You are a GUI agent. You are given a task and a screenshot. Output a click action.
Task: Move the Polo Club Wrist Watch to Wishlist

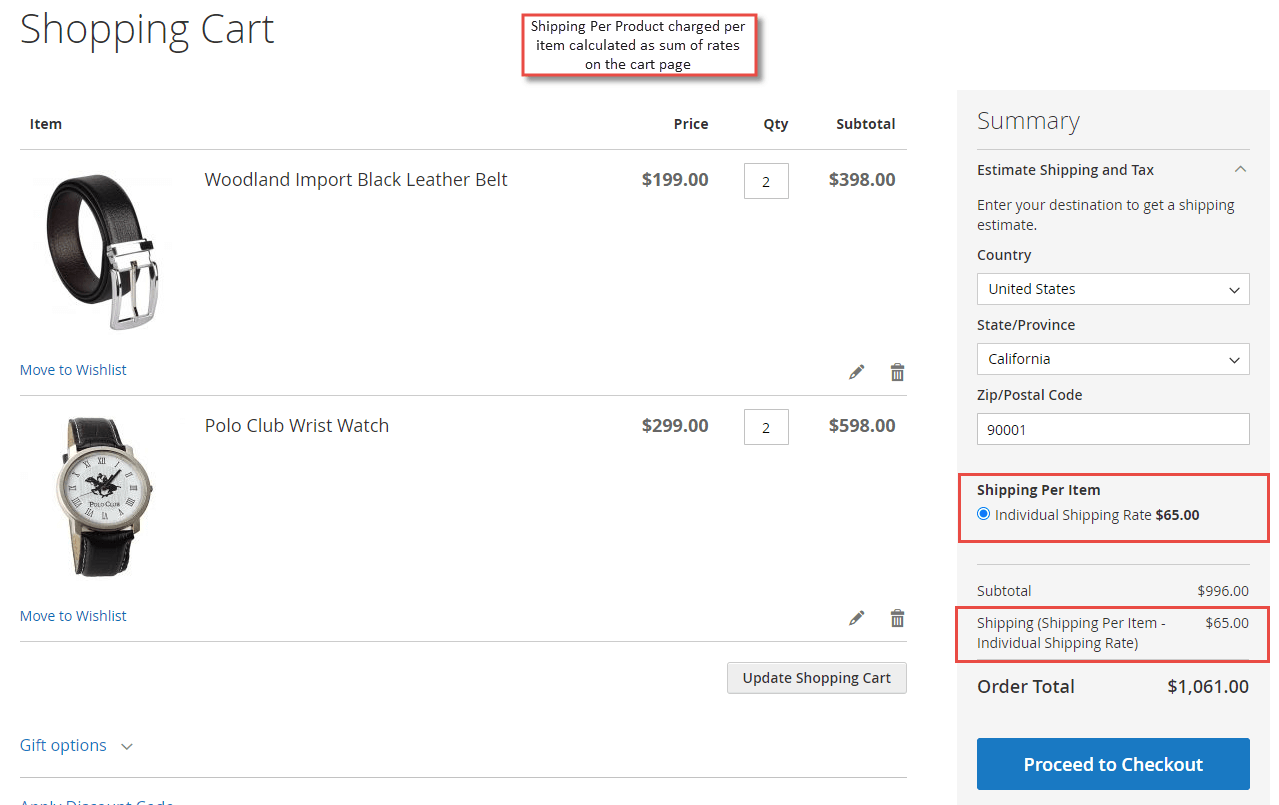click(73, 616)
